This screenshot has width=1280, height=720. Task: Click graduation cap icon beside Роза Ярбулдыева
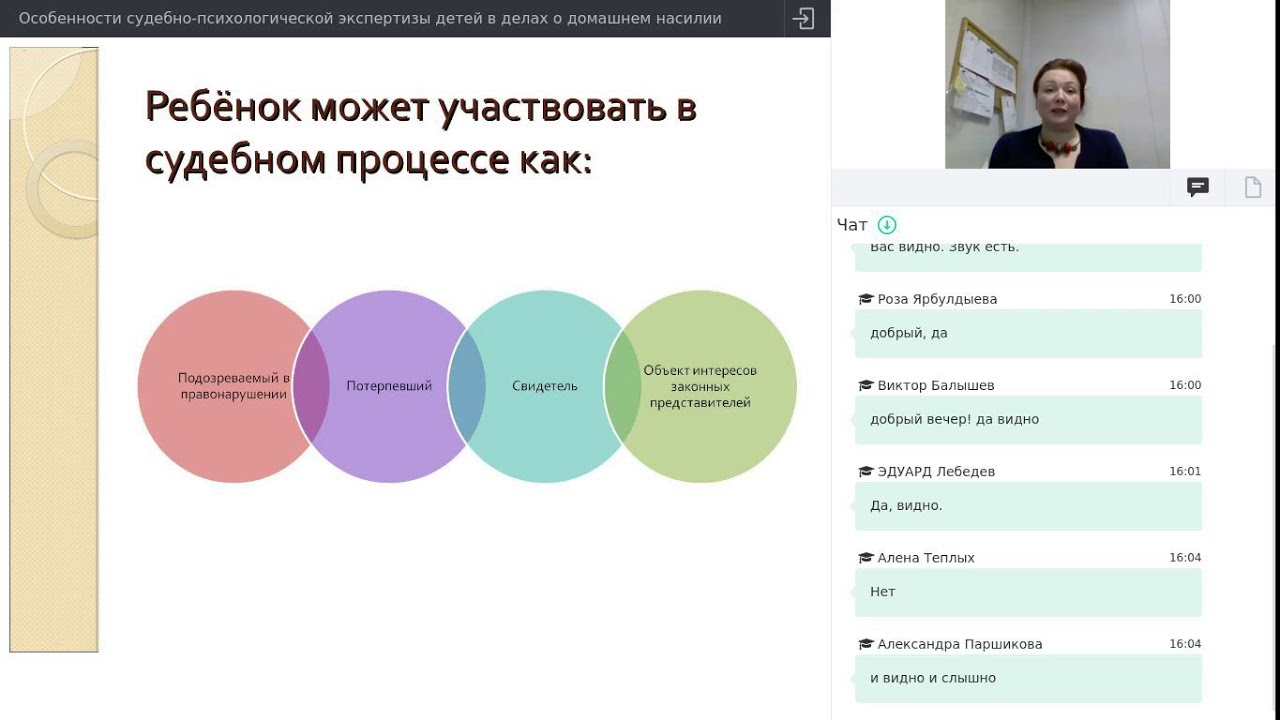pos(866,299)
